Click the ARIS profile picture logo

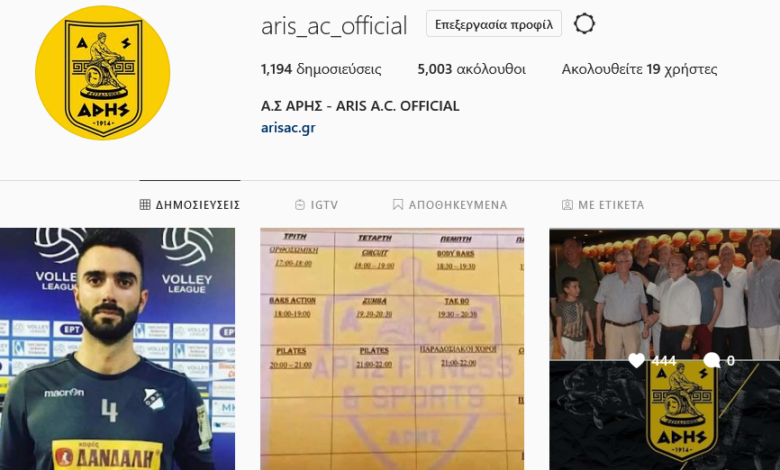[x=102, y=73]
